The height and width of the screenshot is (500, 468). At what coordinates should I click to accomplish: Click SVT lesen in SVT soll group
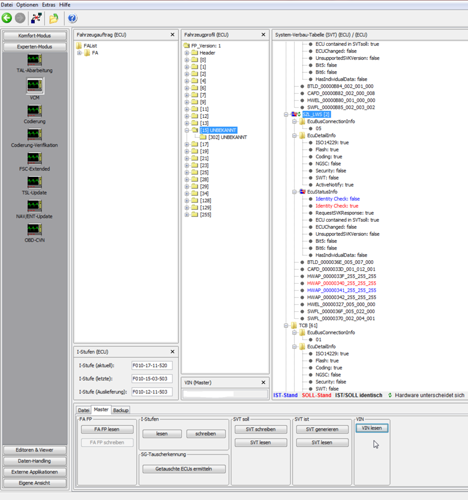[x=261, y=442]
